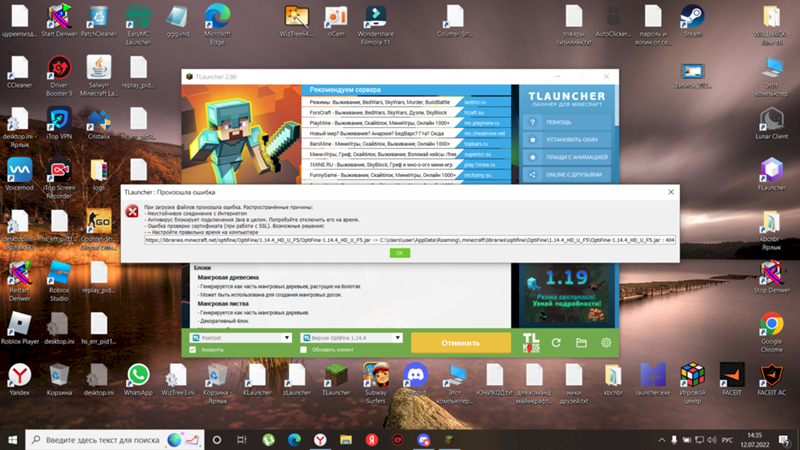Select the FLauncher desktop icon
Screen dimensions: 800x450
771,174
